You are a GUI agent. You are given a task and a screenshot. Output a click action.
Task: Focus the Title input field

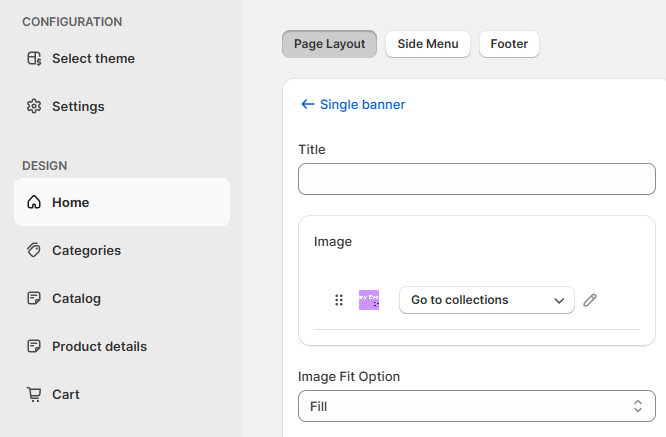tap(477, 179)
